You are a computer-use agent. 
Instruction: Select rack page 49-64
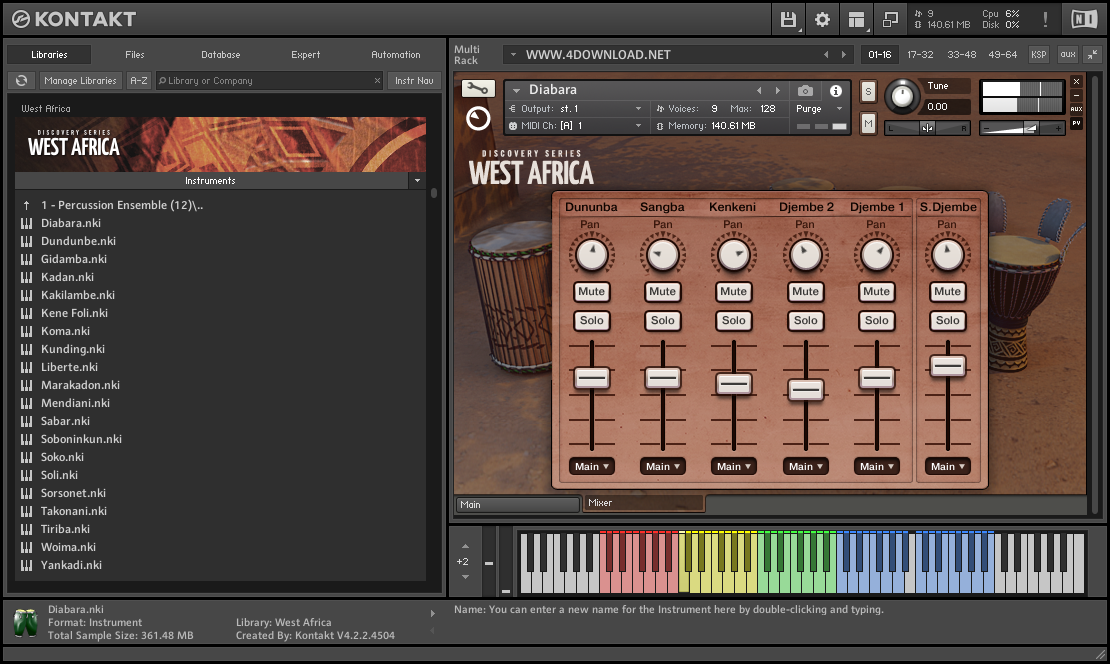pyautogui.click(x=1002, y=55)
